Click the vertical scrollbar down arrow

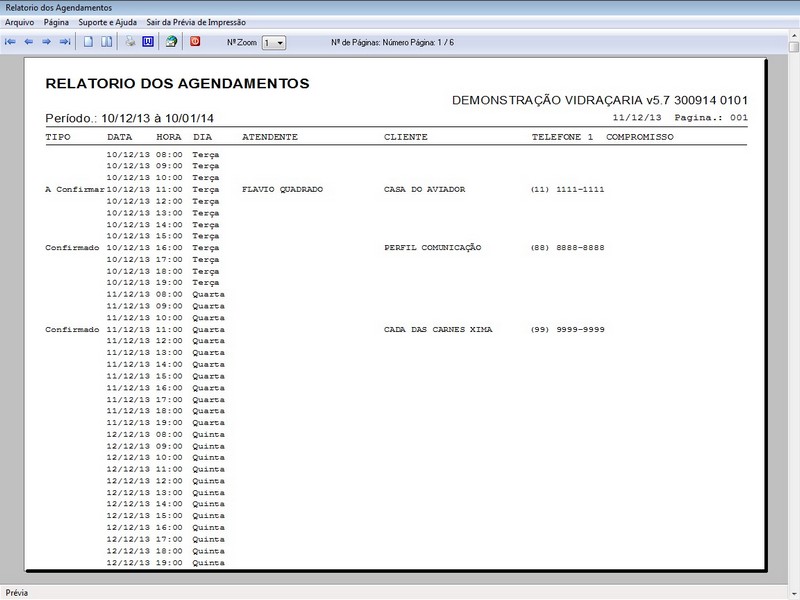click(x=793, y=576)
